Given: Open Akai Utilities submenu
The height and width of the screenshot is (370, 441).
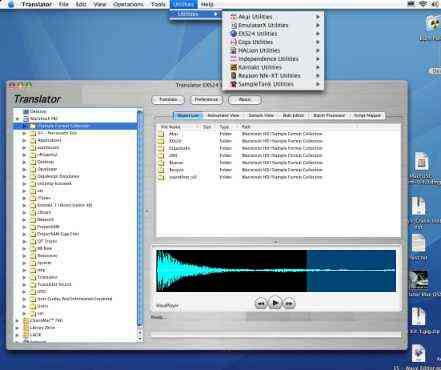Looking at the screenshot, I should tap(273, 17).
